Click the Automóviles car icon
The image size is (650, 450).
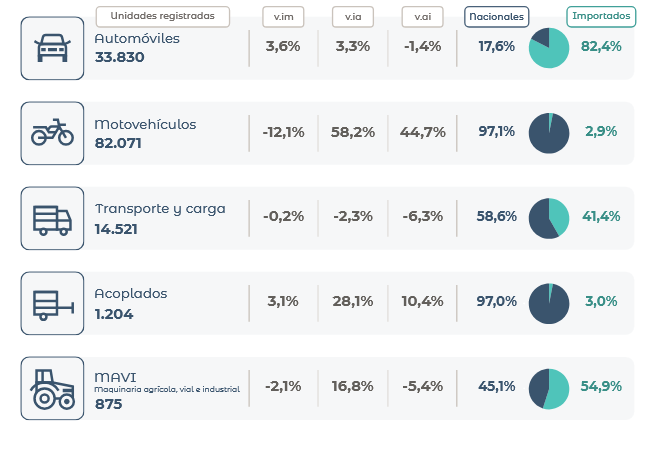(x=52, y=48)
